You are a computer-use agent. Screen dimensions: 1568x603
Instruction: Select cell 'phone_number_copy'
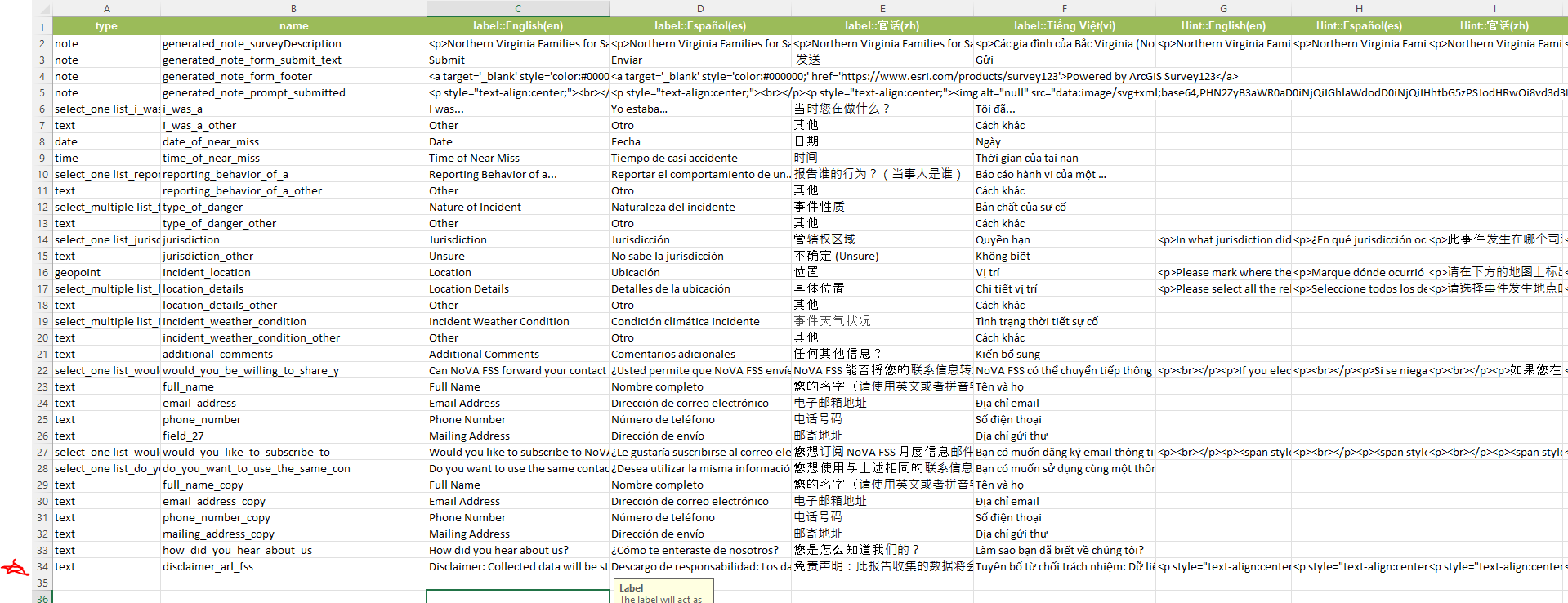(293, 517)
